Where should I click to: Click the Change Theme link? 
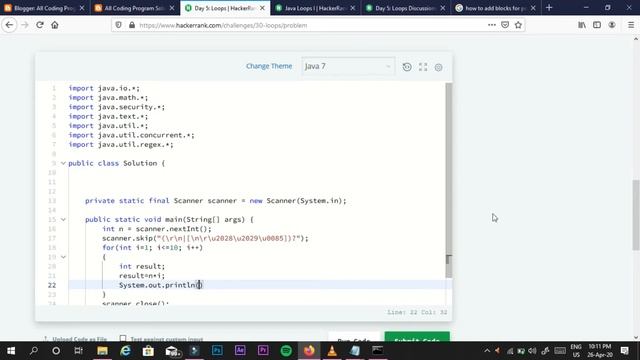click(x=269, y=66)
